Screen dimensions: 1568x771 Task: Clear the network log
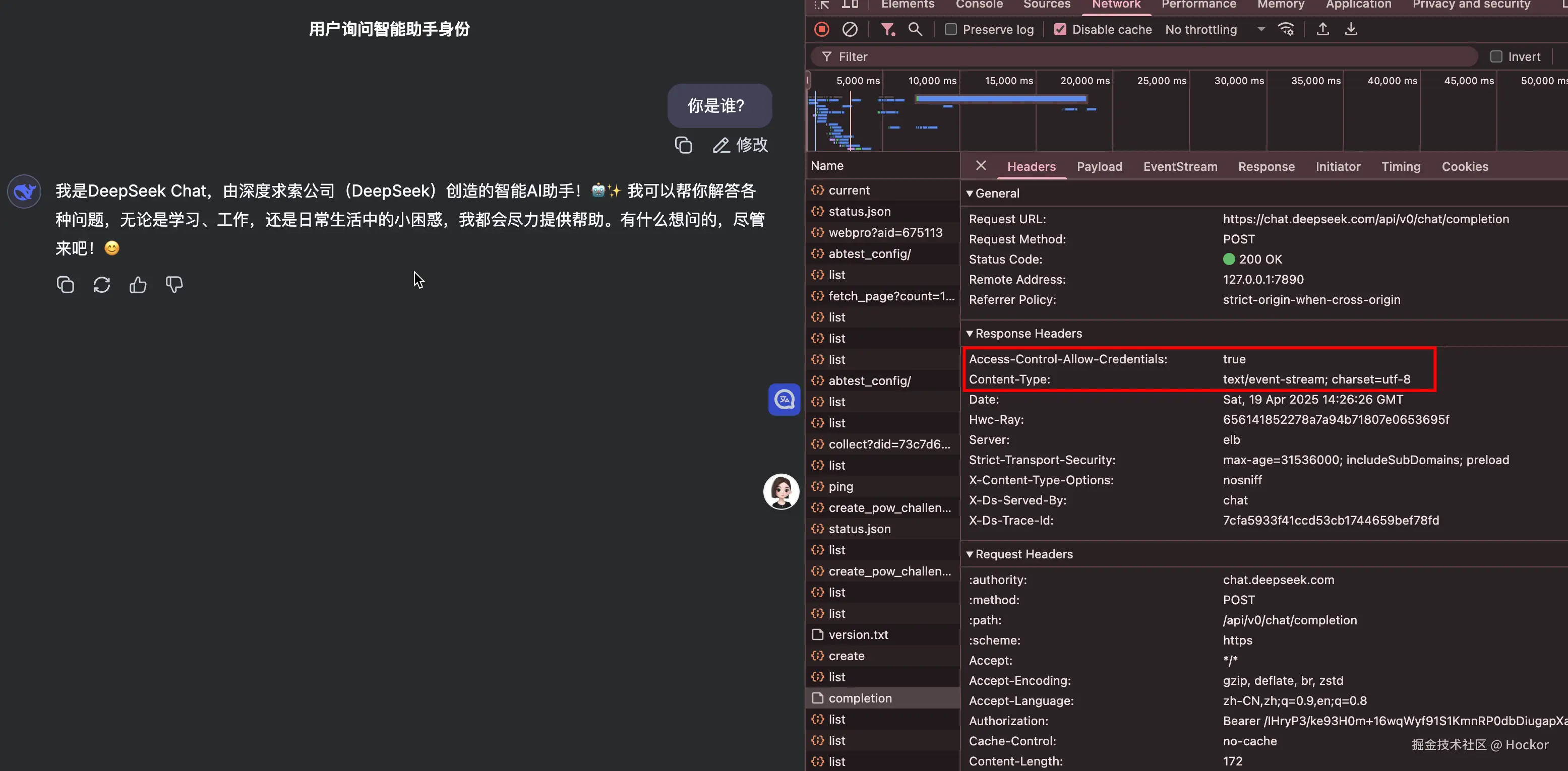pos(850,29)
